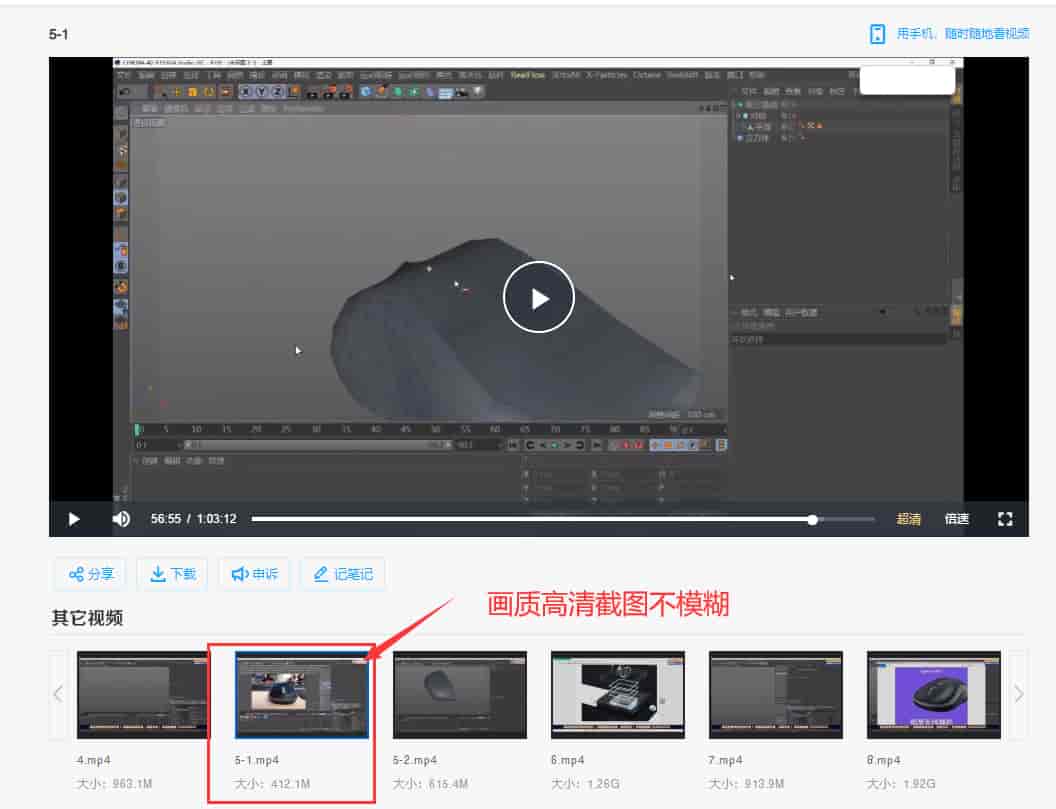Click the progress bar seek handle
1056x809 pixels.
click(813, 519)
